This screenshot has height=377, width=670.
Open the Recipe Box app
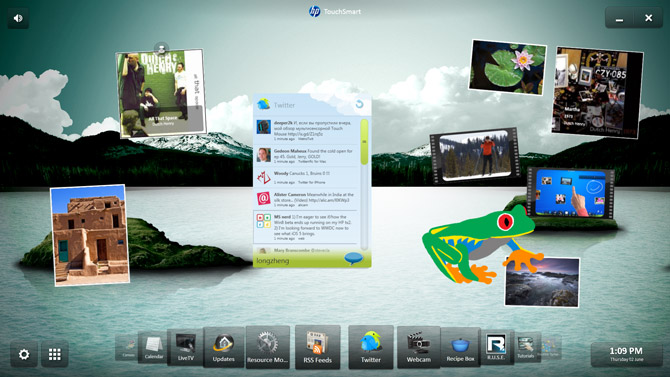click(460, 347)
